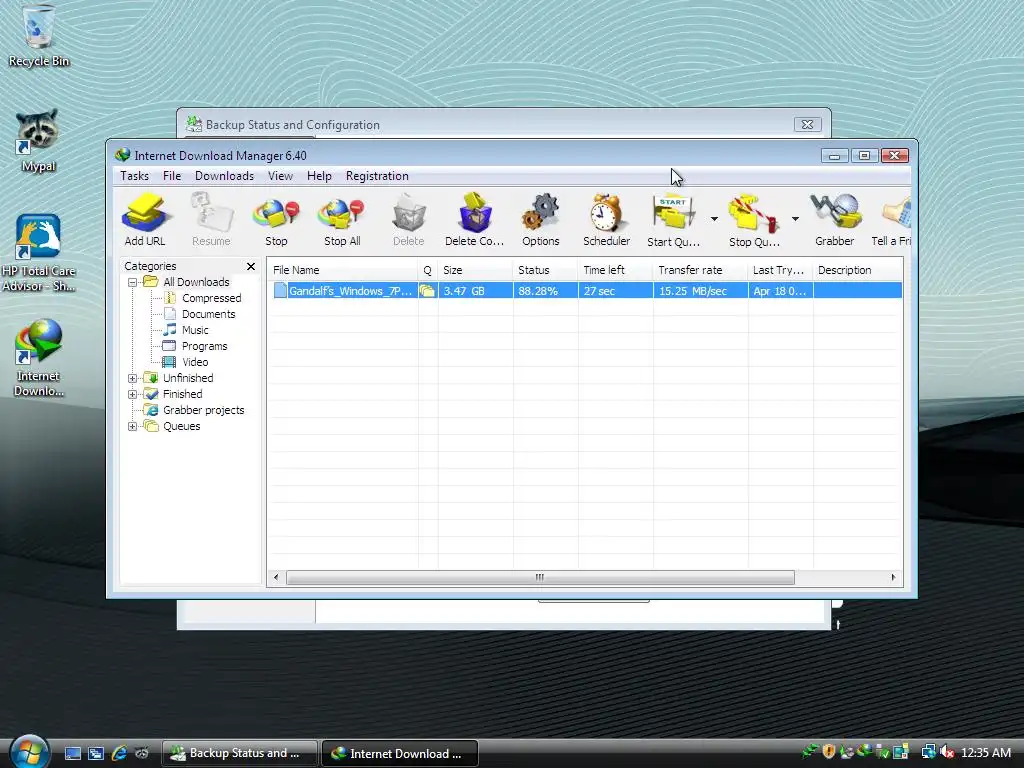Click Internet Explorer quick launch icon

point(119,753)
